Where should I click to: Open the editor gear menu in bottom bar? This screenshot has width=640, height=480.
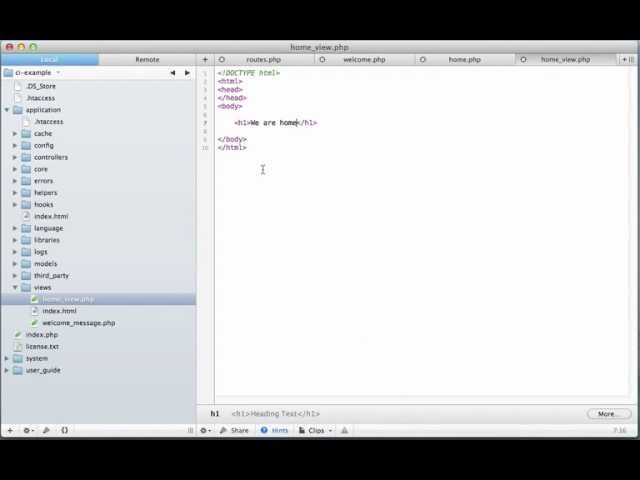(x=205, y=430)
